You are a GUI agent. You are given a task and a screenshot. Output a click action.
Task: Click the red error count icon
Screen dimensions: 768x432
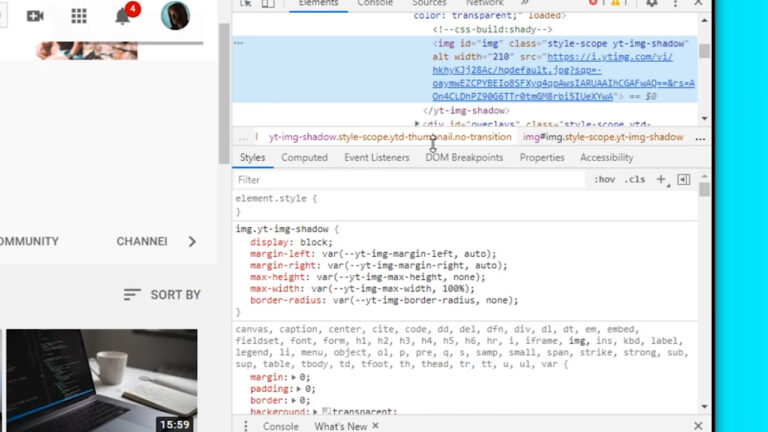point(593,2)
